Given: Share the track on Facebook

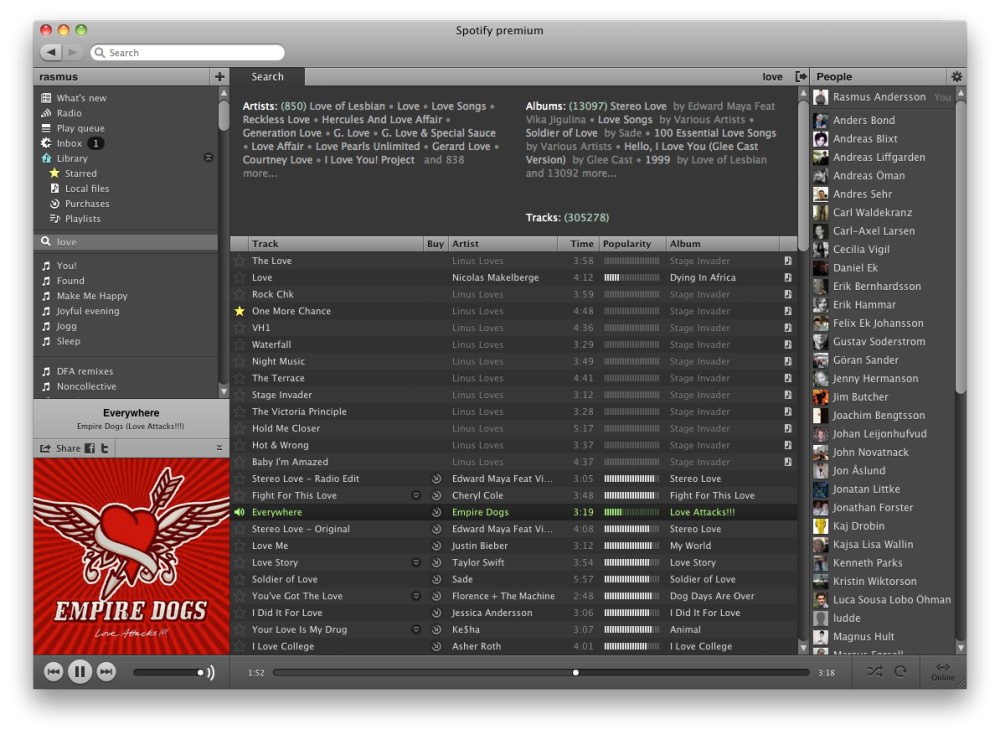Looking at the screenshot, I should point(90,448).
